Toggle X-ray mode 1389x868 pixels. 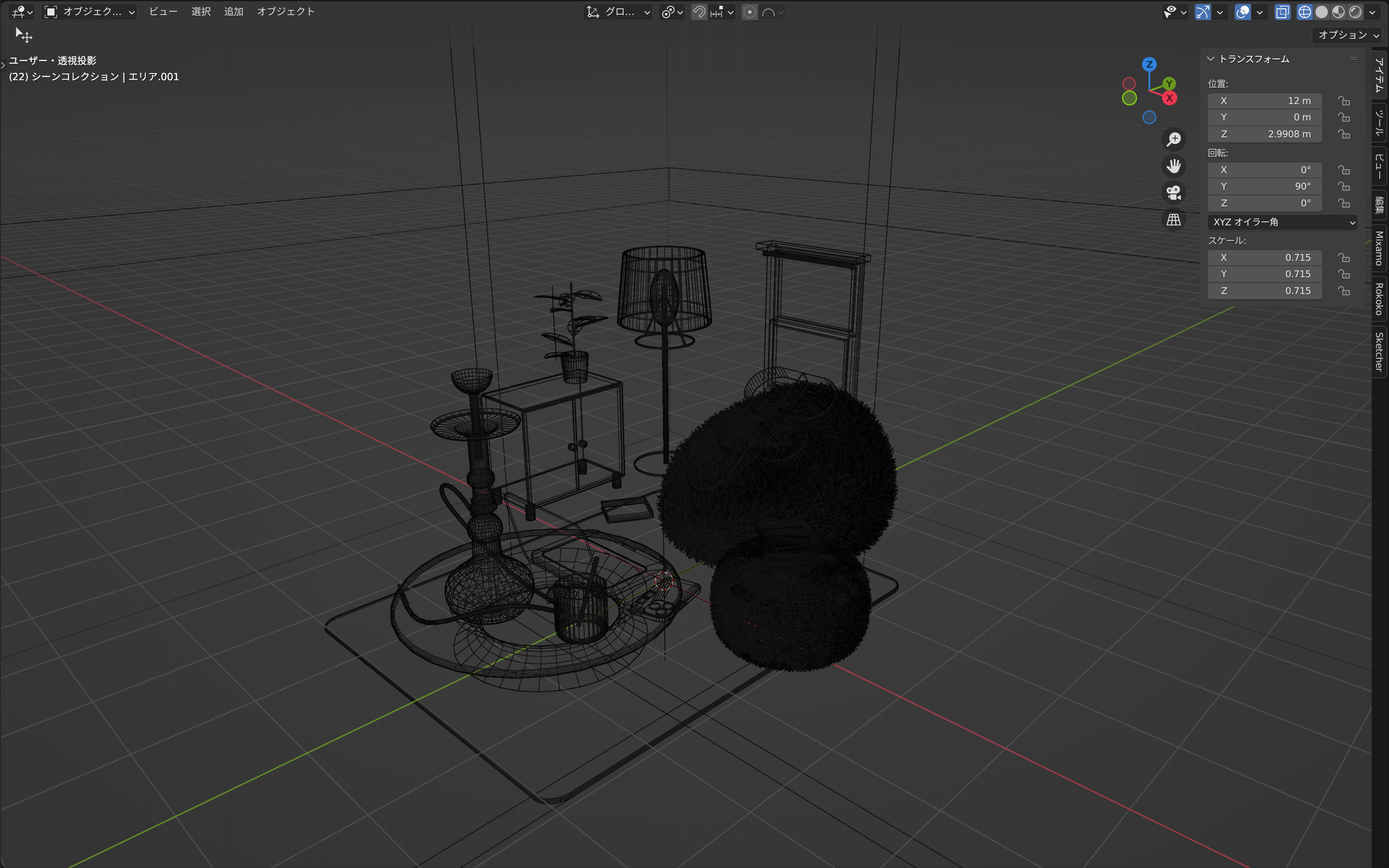pyautogui.click(x=1282, y=12)
